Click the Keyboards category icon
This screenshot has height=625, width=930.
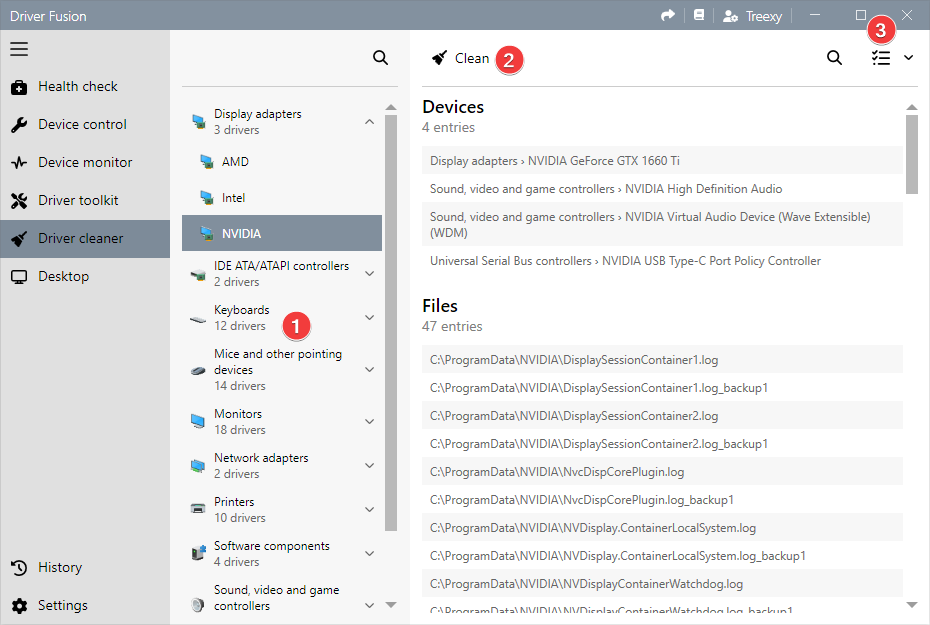(198, 320)
